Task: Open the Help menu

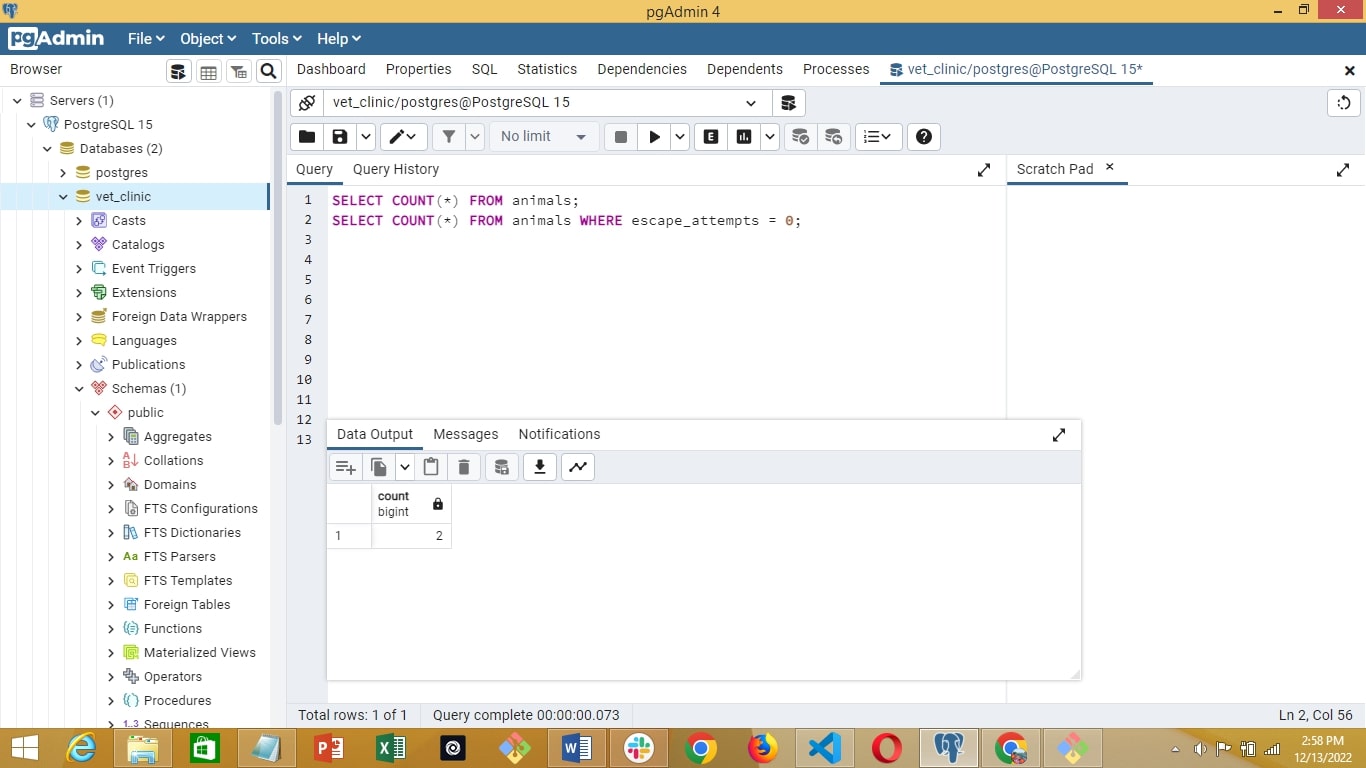Action: point(338,39)
